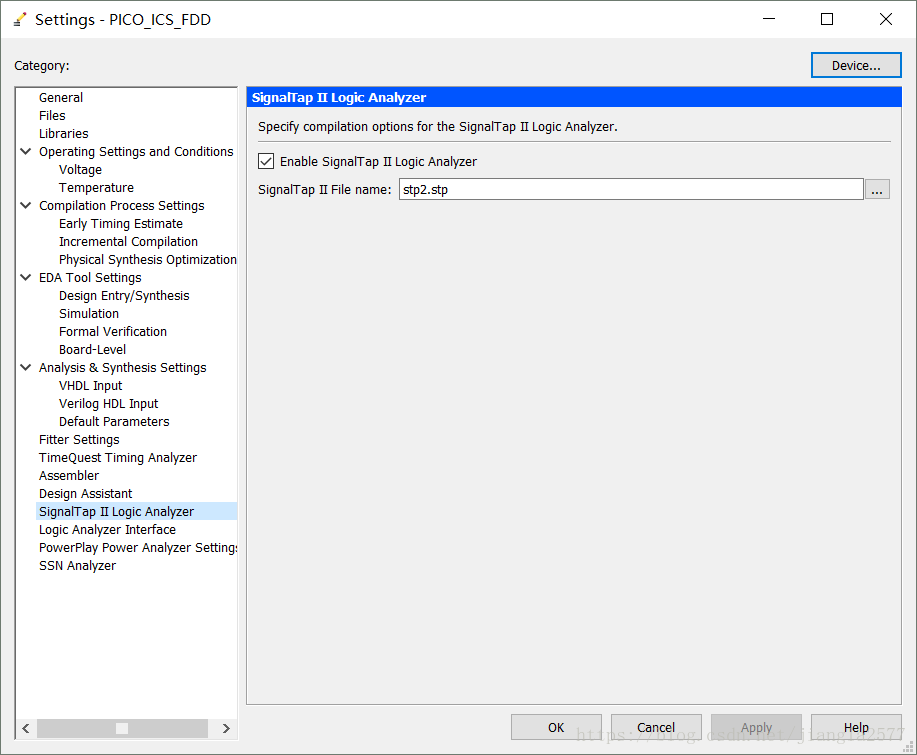Select Formal Verification category

point(113,332)
